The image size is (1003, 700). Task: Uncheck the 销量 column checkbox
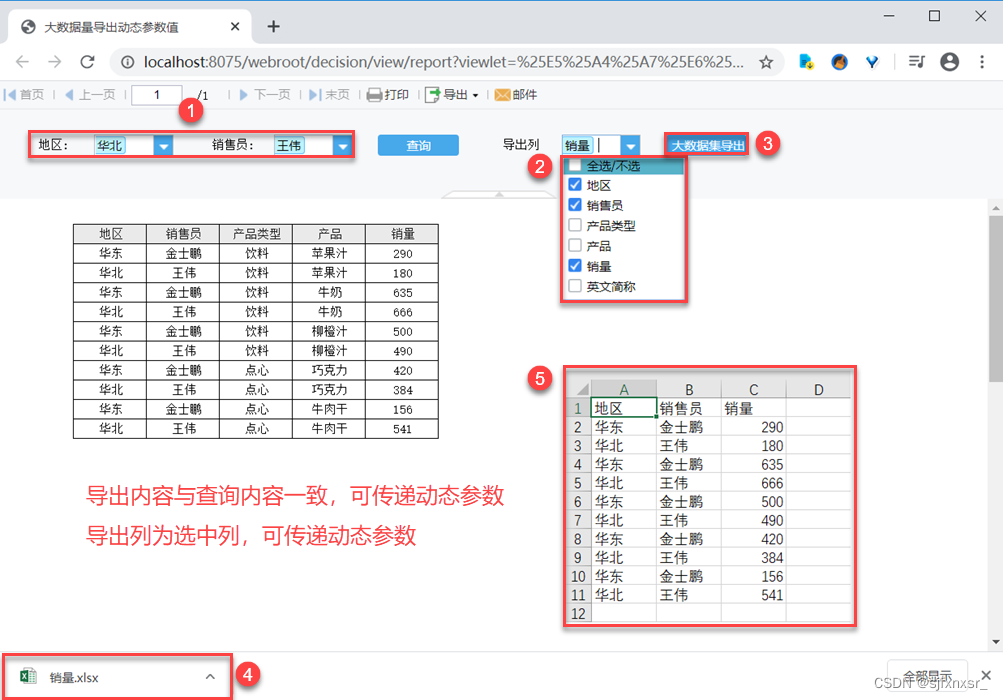pyautogui.click(x=575, y=266)
